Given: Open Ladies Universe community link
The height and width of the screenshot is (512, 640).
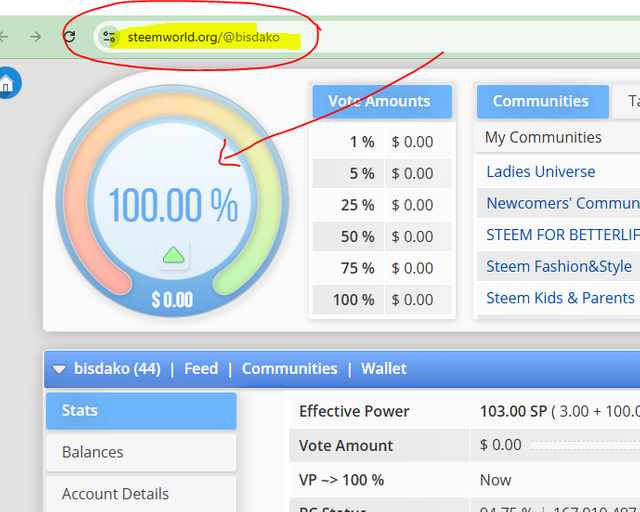Looking at the screenshot, I should (540, 171).
